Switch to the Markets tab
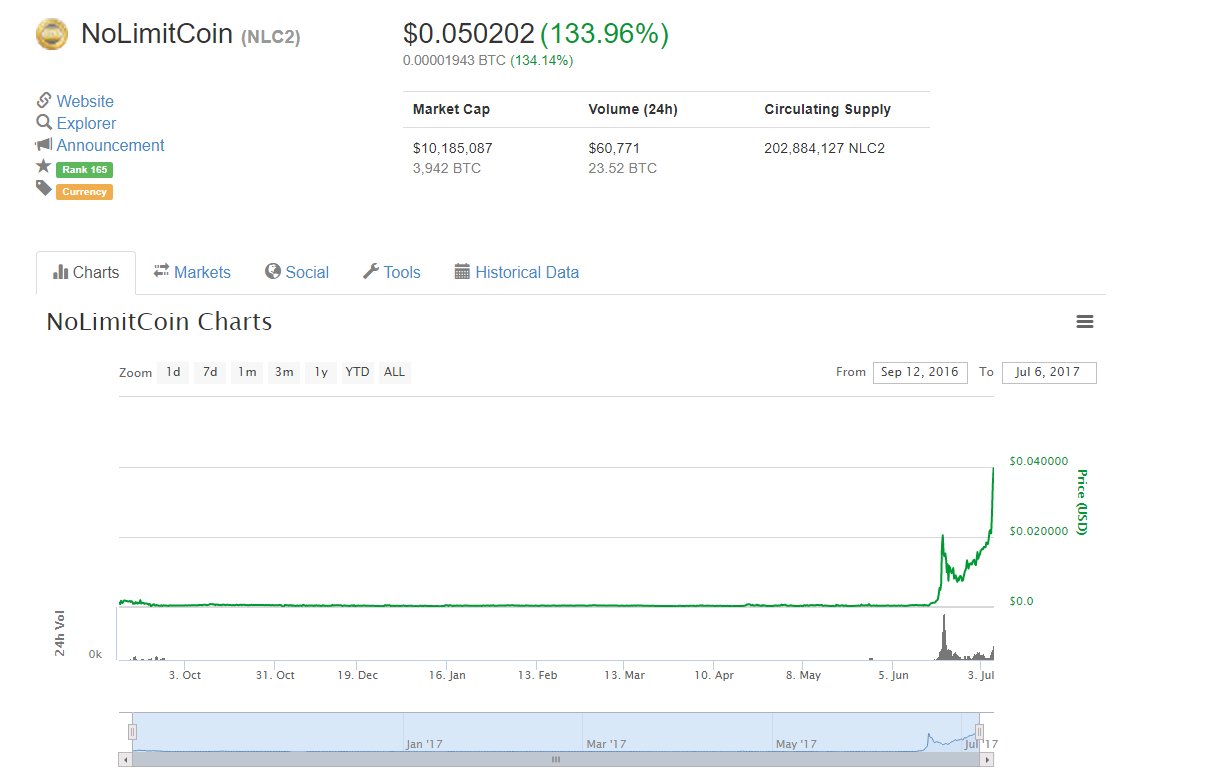 192,272
